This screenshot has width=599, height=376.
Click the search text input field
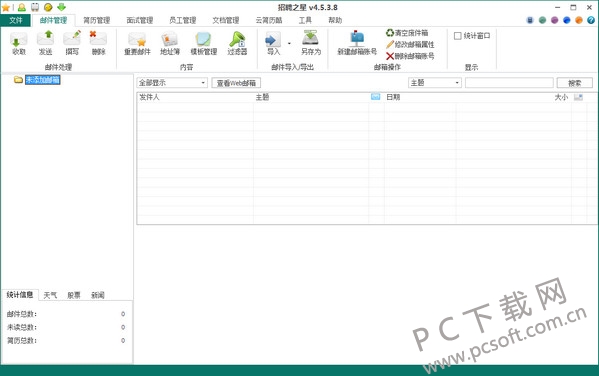[x=509, y=83]
